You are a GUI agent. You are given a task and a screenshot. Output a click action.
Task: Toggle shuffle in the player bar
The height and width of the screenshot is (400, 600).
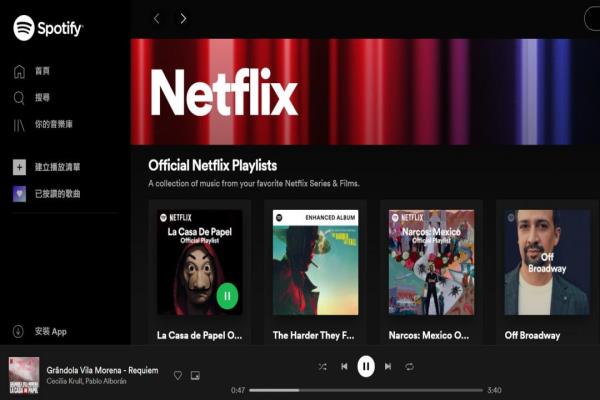pyautogui.click(x=322, y=367)
